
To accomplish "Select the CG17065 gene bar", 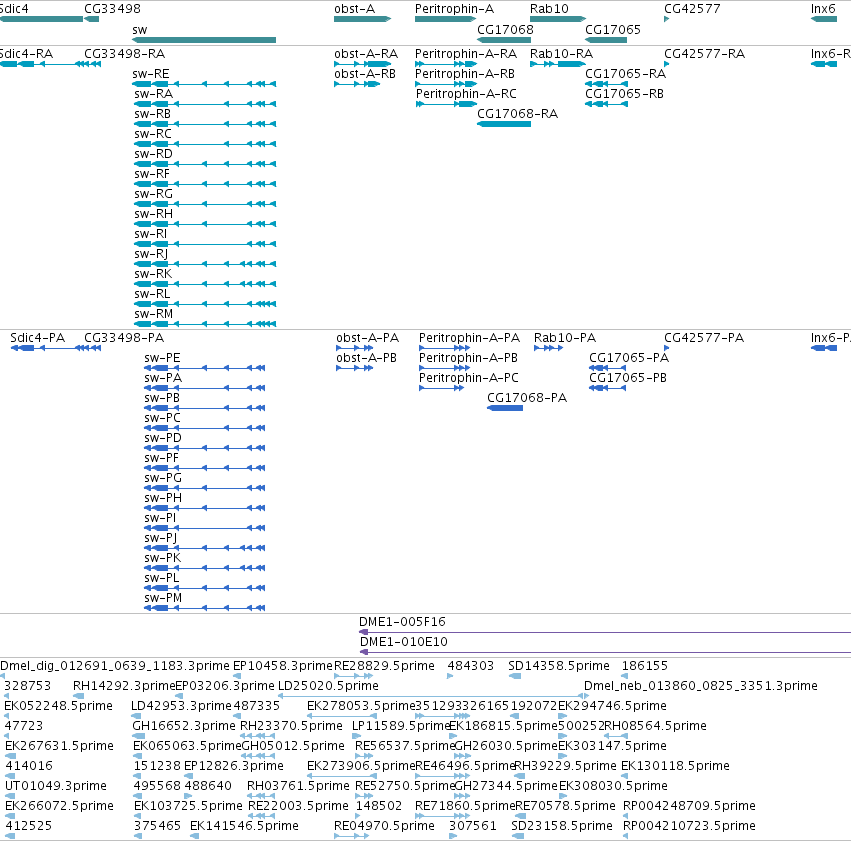I will tap(606, 40).
